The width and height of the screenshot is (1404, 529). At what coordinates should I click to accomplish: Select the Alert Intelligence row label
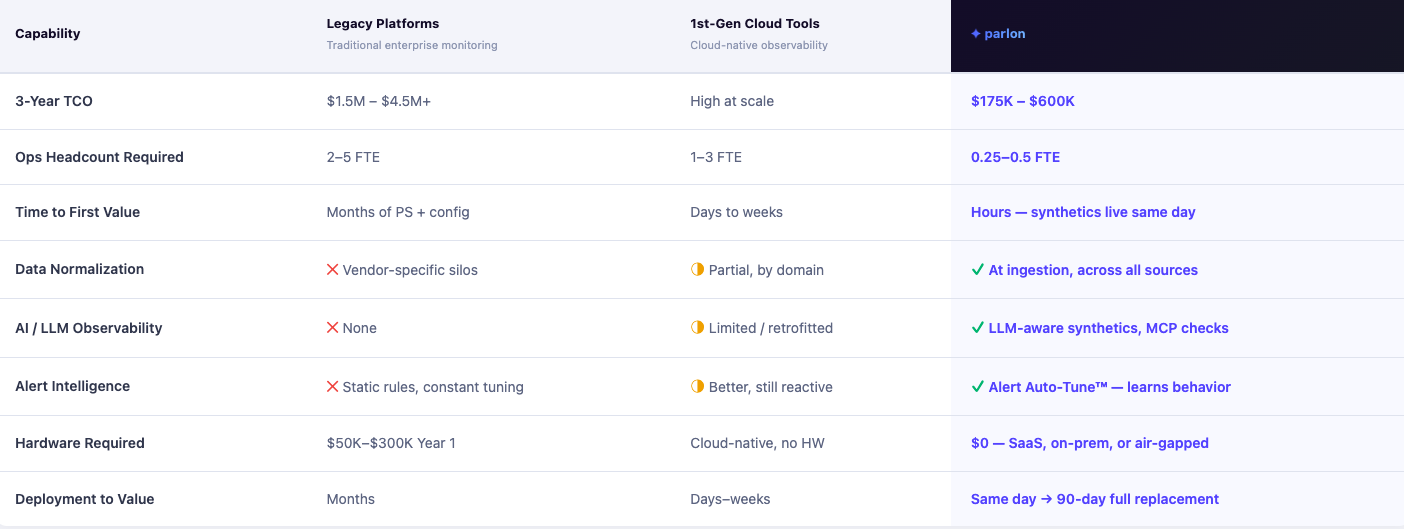coord(73,387)
